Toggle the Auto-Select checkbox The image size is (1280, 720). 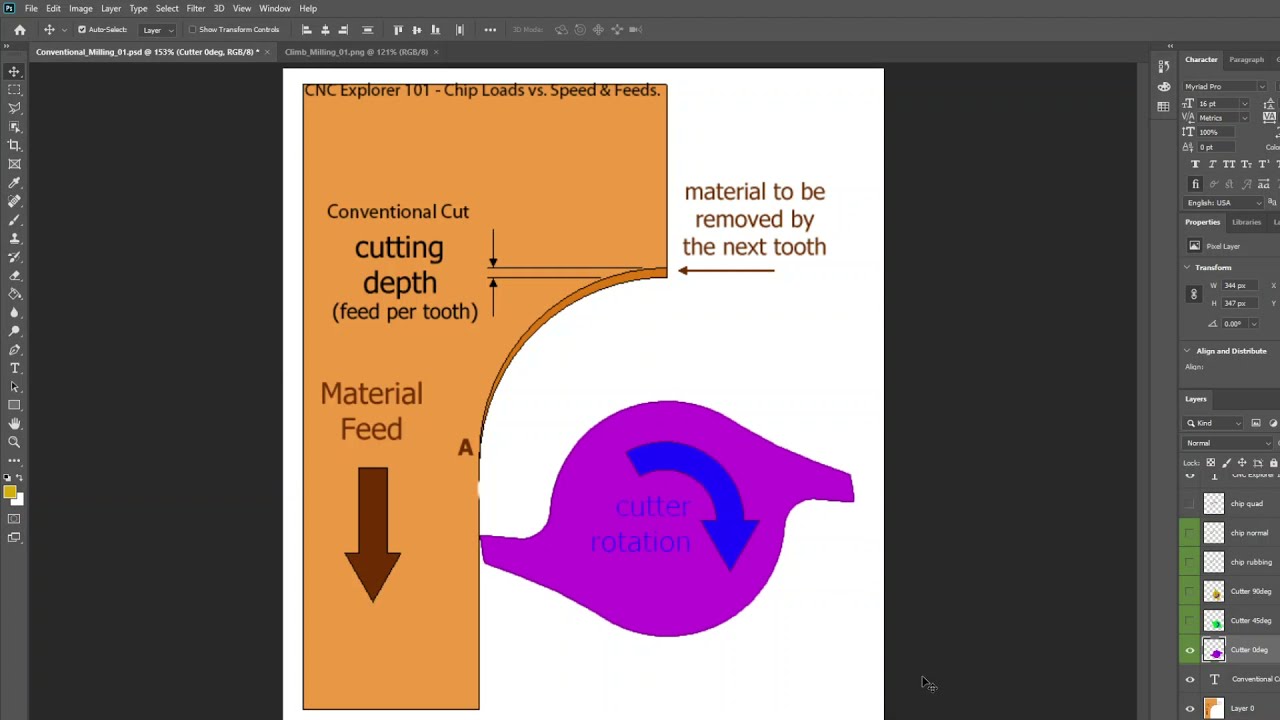coord(82,30)
